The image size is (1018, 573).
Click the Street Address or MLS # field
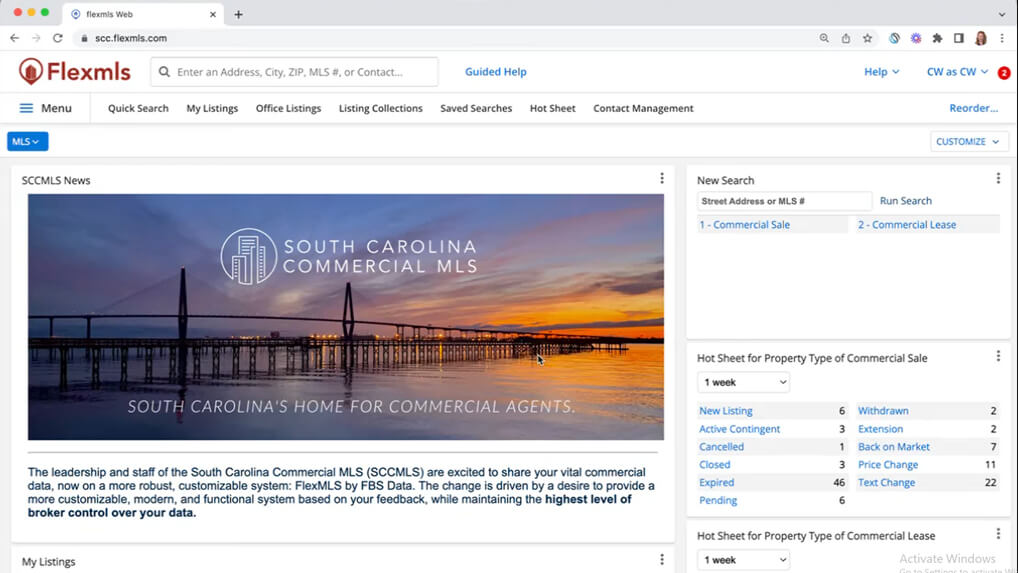784,201
